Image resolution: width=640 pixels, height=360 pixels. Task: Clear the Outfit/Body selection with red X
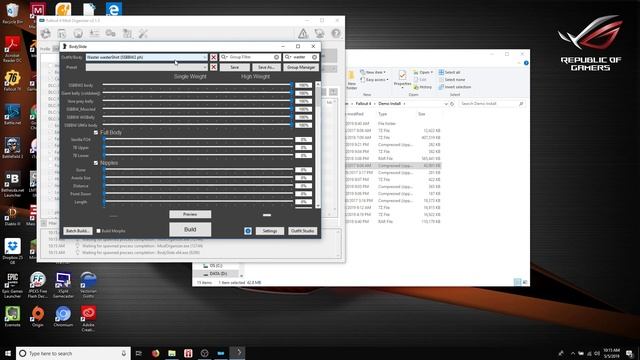pyautogui.click(x=213, y=57)
